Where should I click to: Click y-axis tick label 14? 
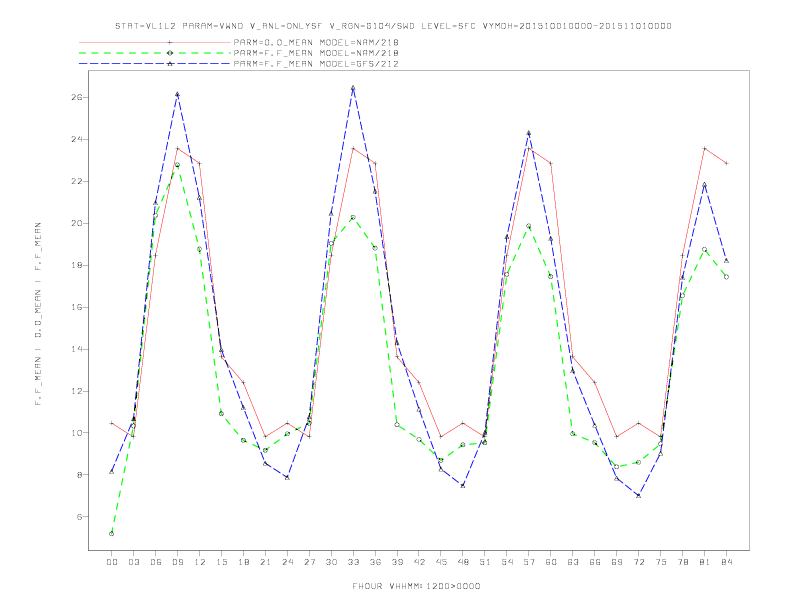coord(76,349)
